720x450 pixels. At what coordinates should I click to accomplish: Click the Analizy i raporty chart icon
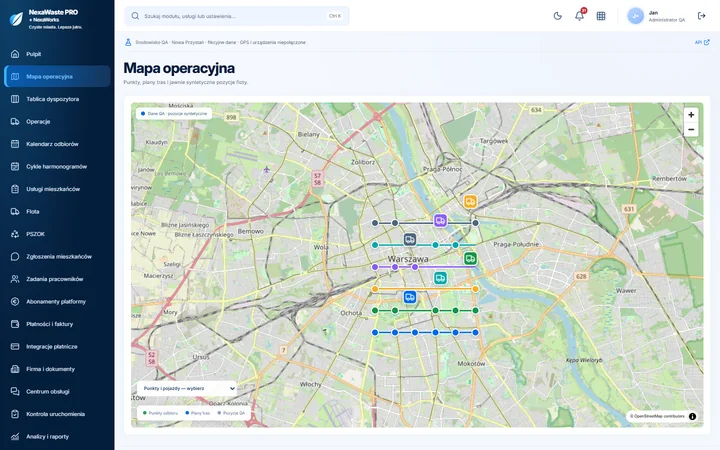point(15,436)
